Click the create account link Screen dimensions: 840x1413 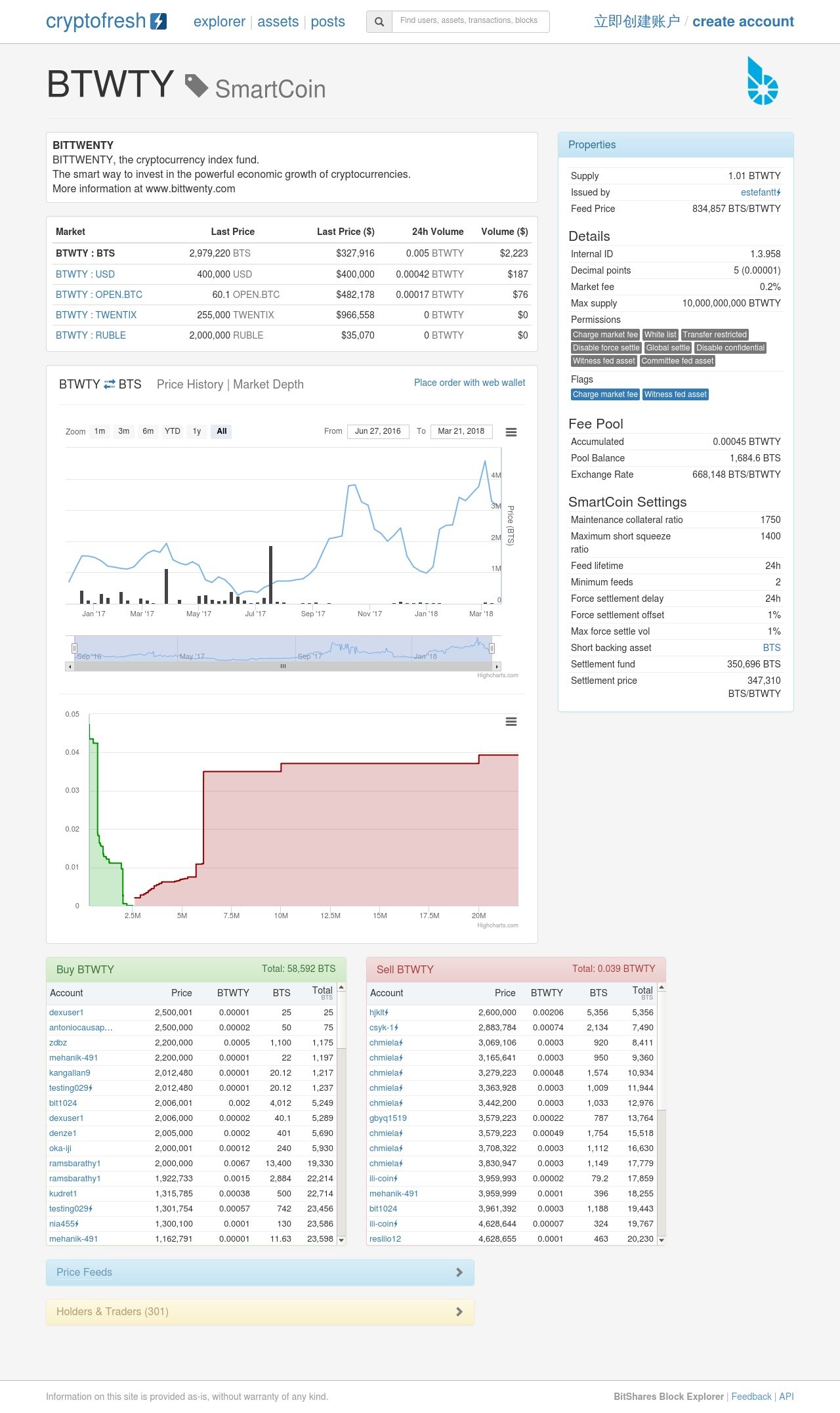click(743, 22)
